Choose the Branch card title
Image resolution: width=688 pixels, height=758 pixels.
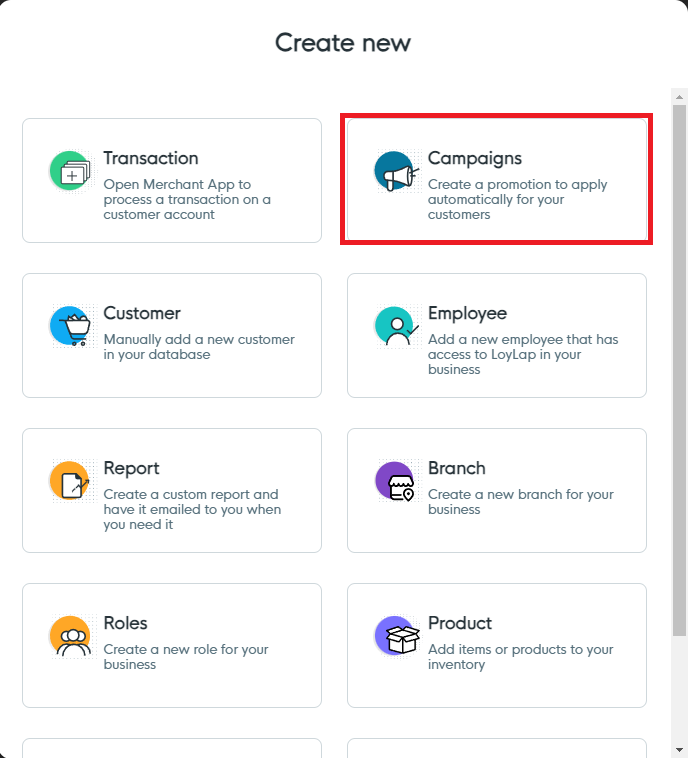tap(456, 468)
